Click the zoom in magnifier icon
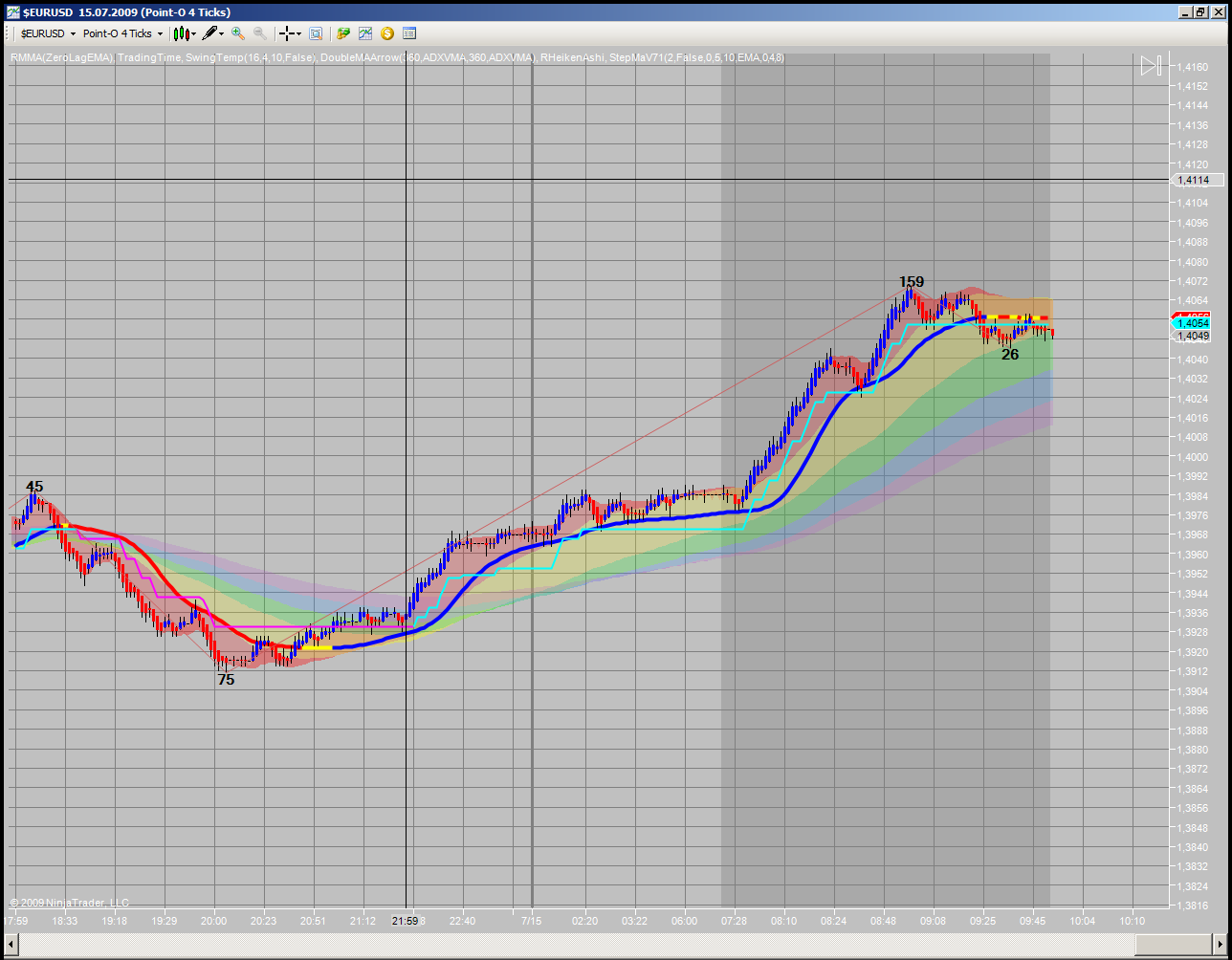This screenshot has height=960, width=1232. point(238,33)
